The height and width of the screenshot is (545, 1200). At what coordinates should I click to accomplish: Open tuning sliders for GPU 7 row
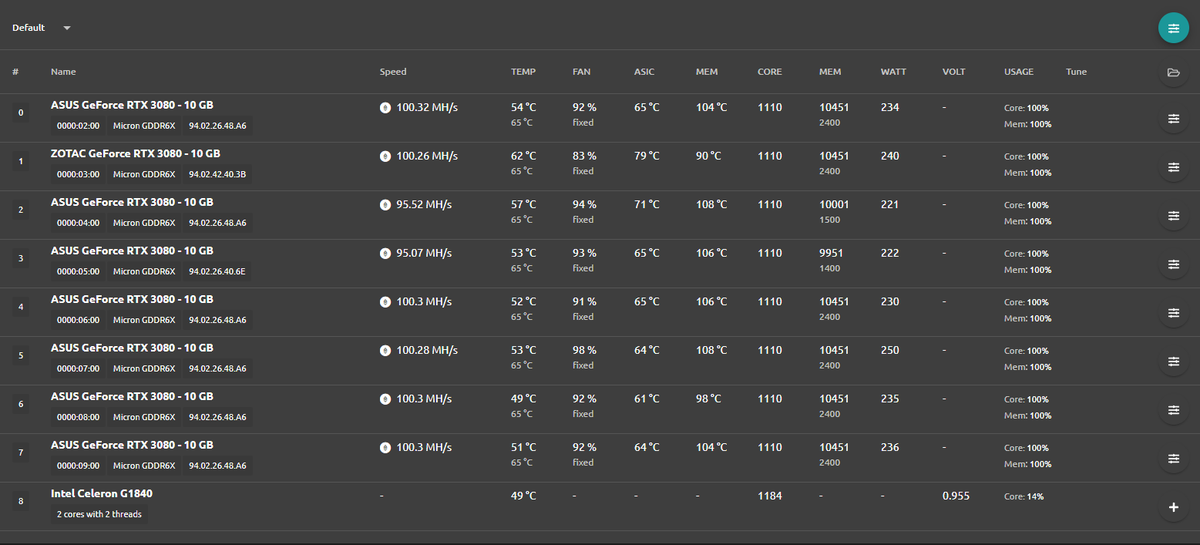1173,459
